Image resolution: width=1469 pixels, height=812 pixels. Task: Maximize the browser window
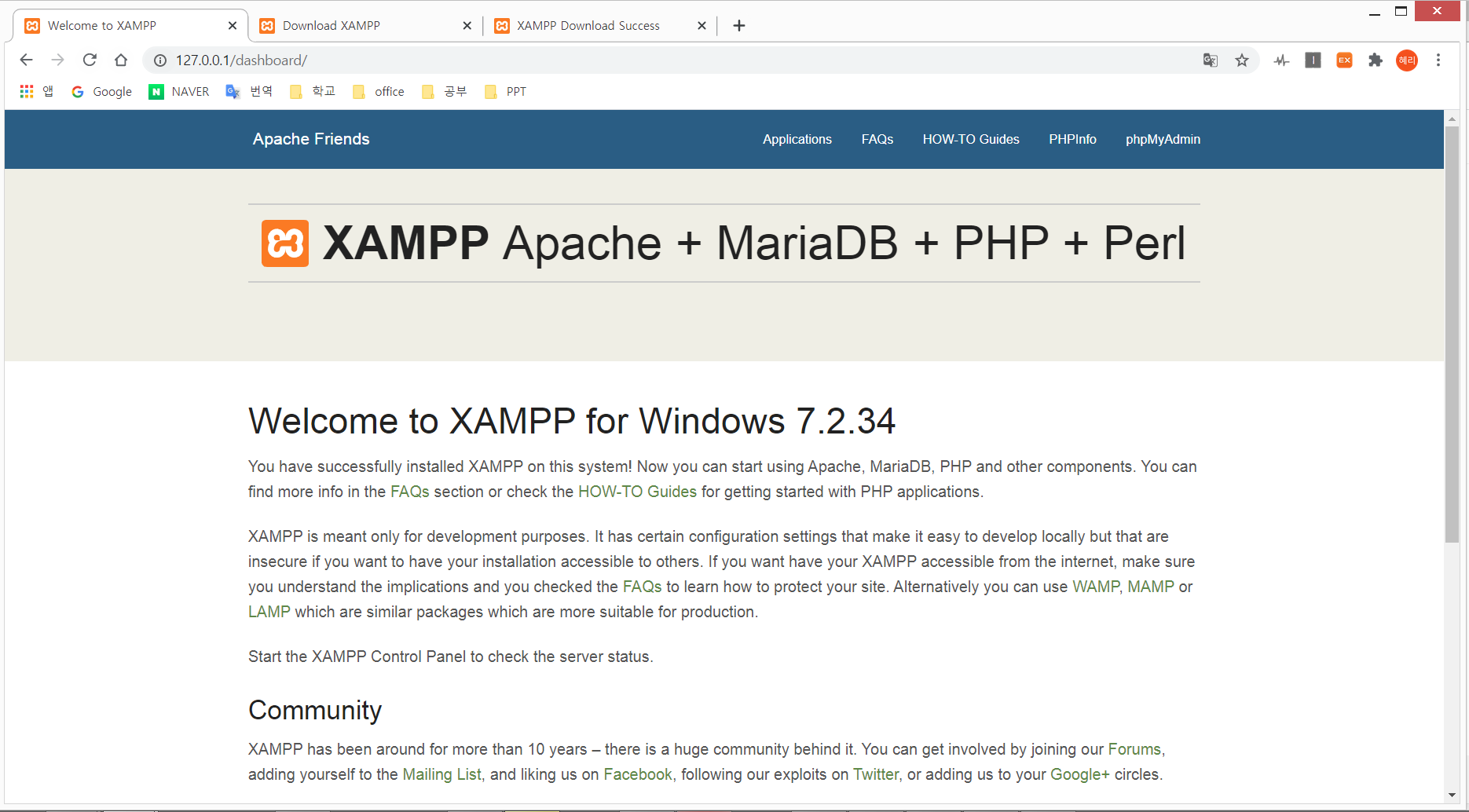[x=1401, y=11]
